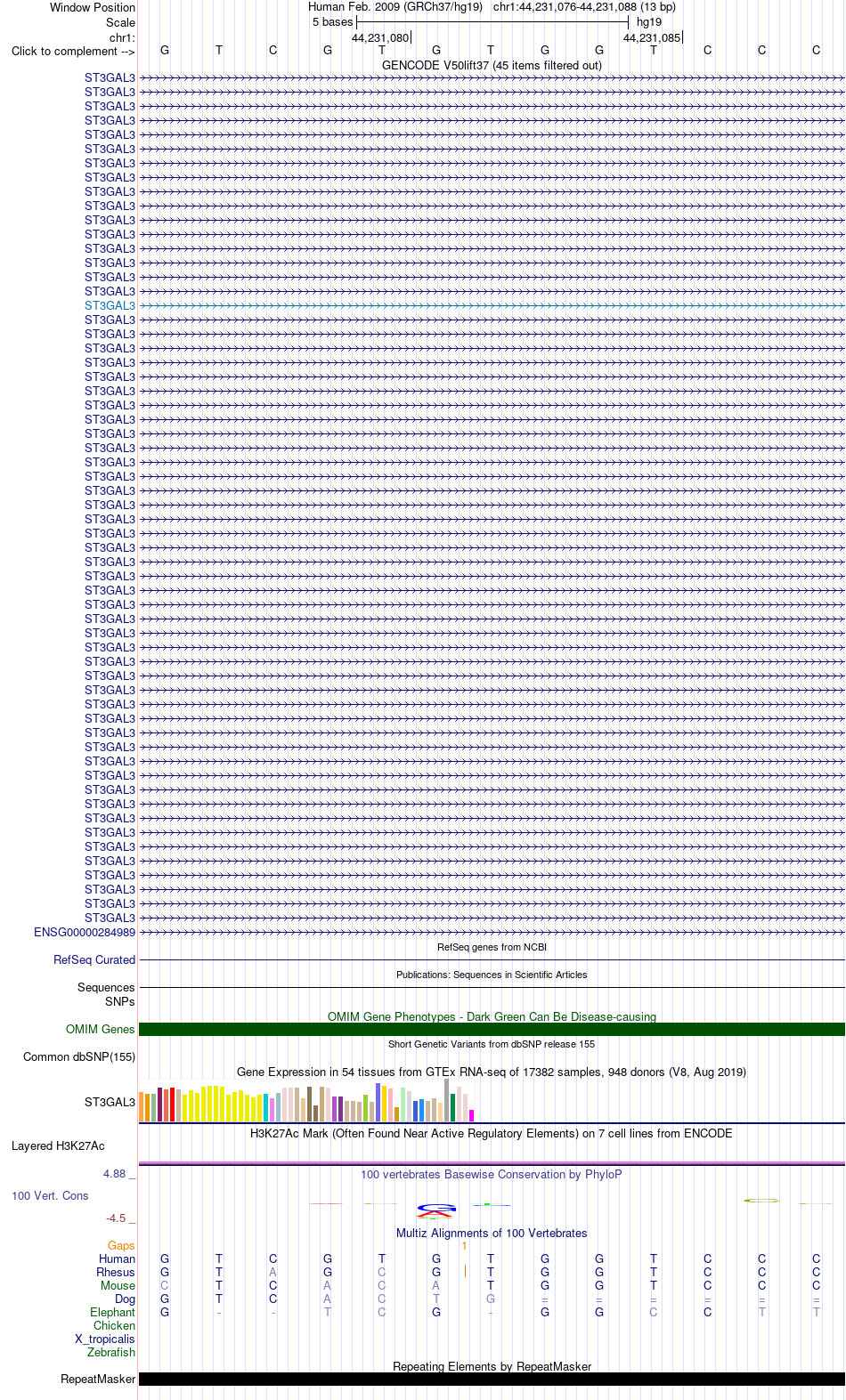Click the Sequences track label
The image size is (846, 1400).
(106, 987)
